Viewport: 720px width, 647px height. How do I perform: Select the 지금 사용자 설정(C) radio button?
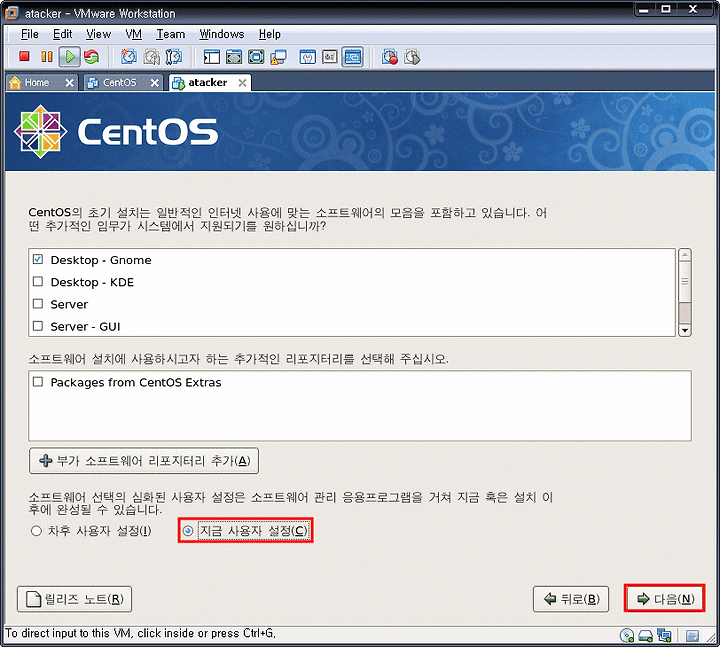[187, 531]
